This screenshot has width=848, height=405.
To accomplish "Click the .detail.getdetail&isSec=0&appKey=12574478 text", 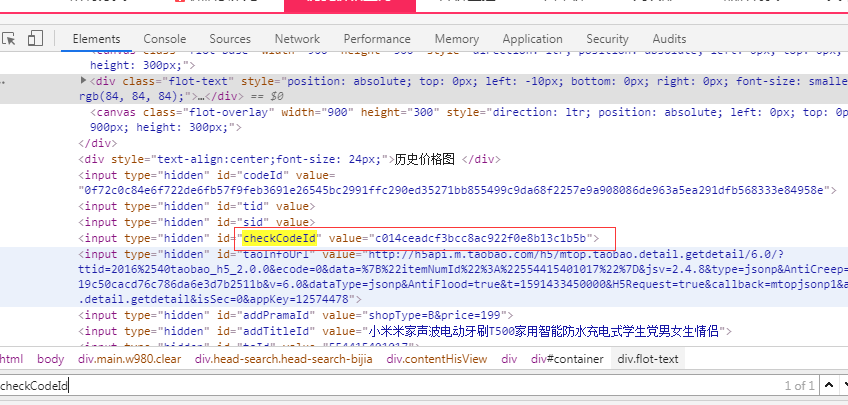I will 216,299.
